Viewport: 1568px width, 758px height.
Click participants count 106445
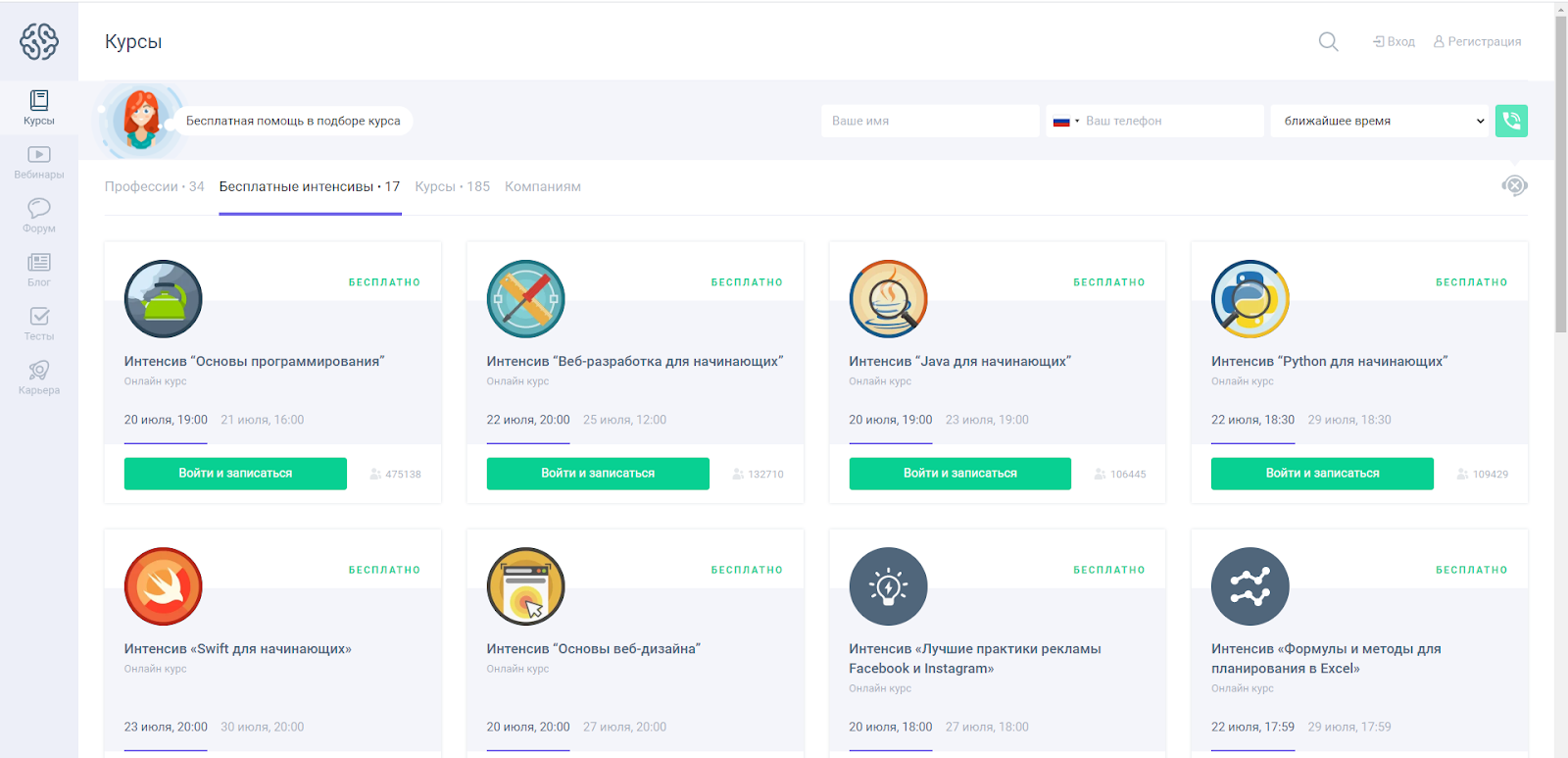point(1120,474)
